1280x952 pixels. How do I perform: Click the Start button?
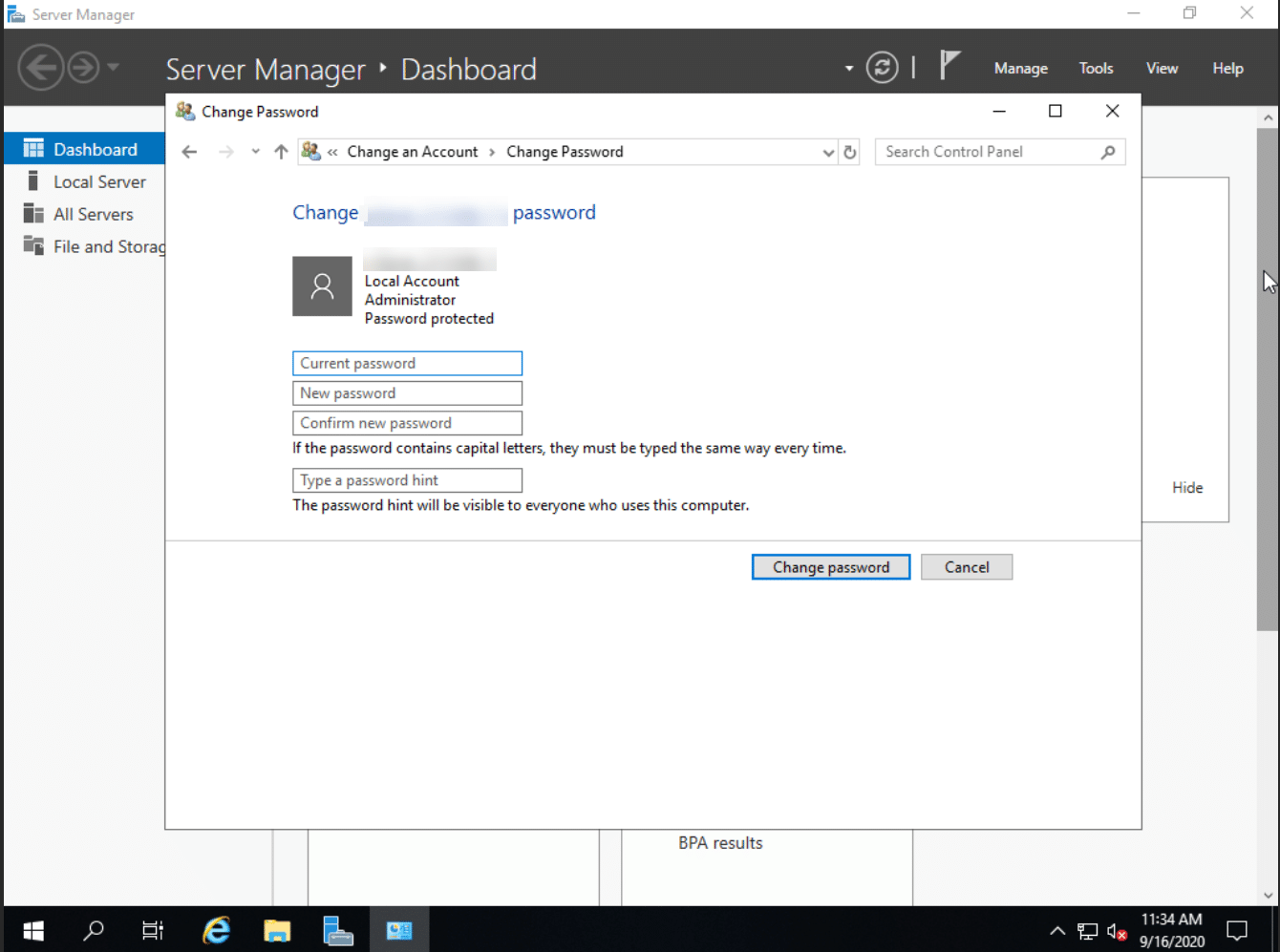(32, 929)
